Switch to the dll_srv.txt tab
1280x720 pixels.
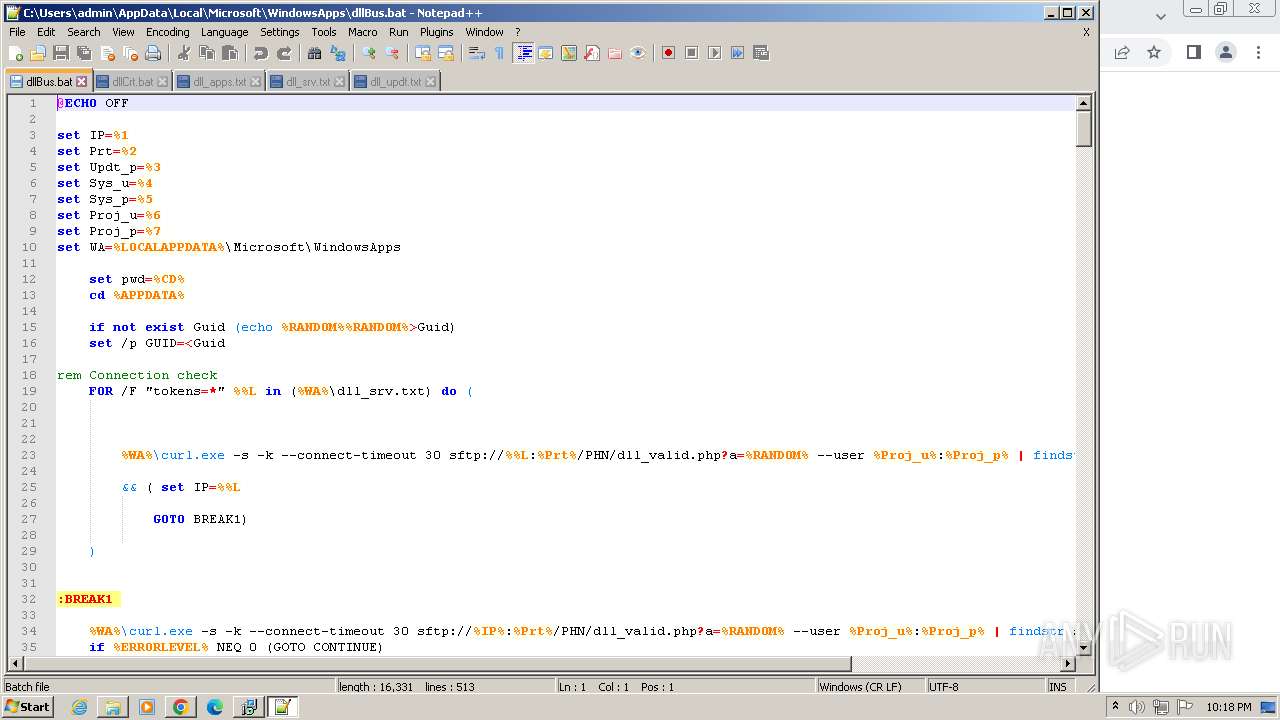click(307, 82)
